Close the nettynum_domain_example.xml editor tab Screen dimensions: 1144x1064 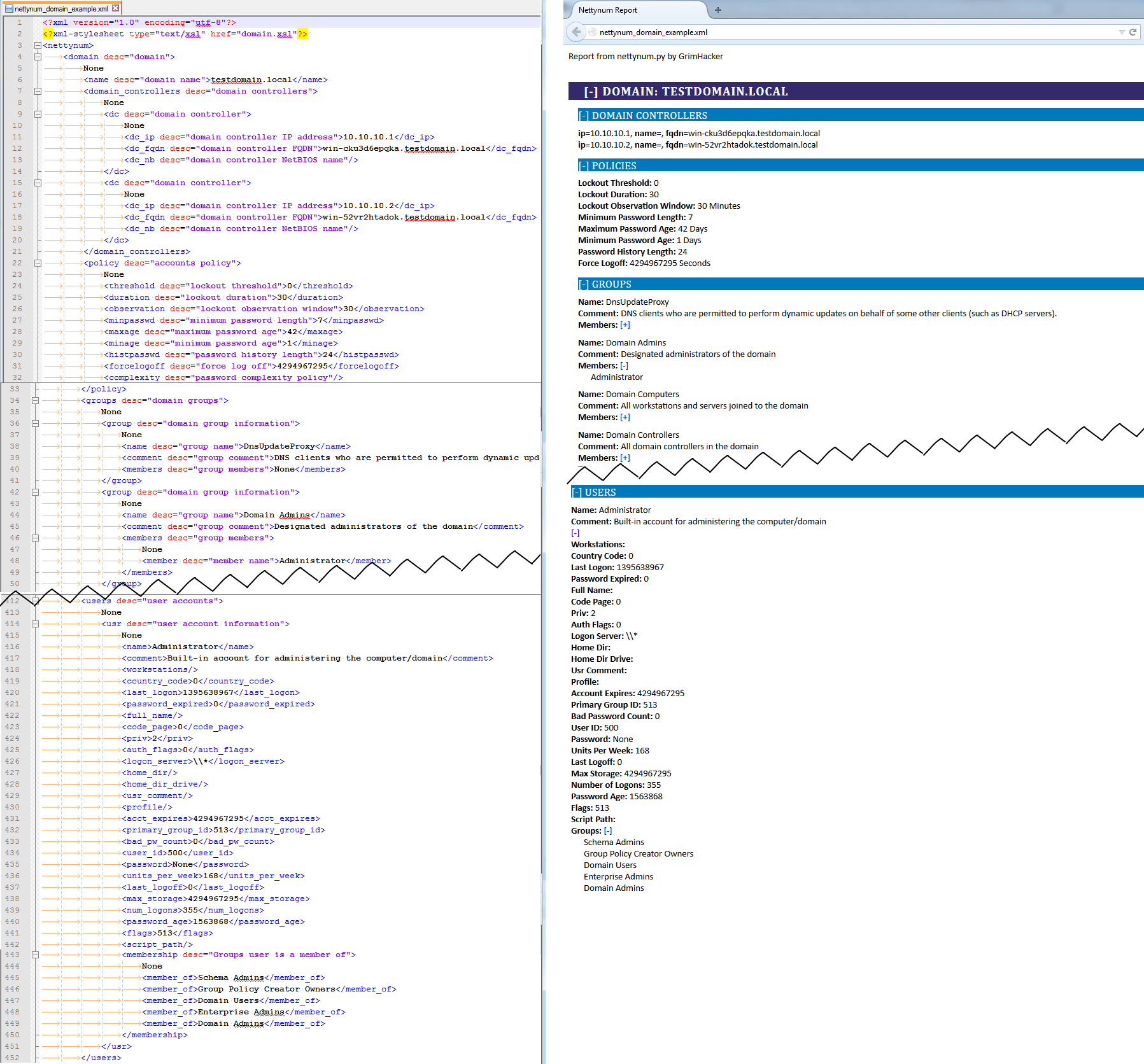(115, 8)
